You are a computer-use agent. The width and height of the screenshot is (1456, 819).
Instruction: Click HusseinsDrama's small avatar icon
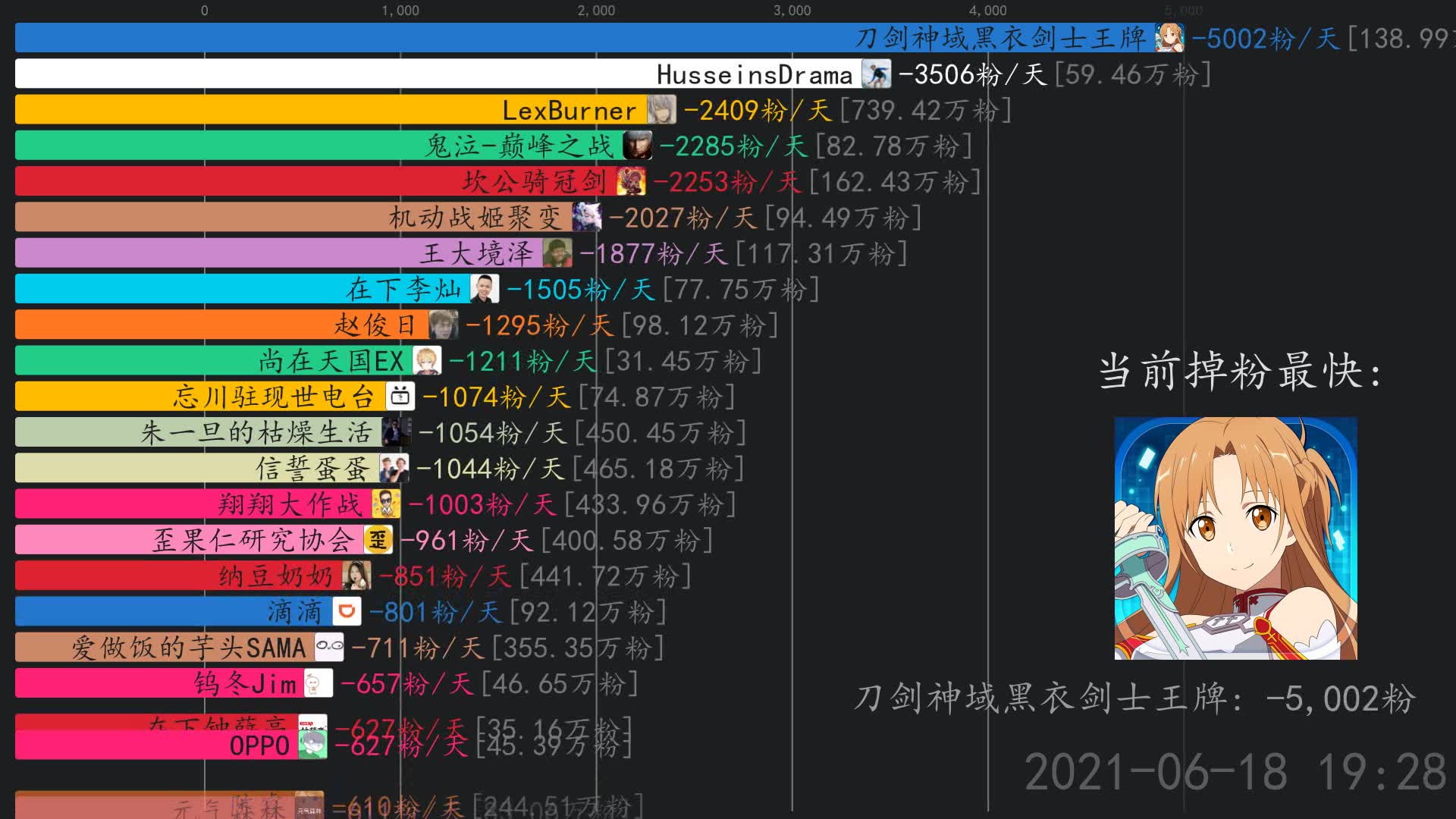(875, 74)
